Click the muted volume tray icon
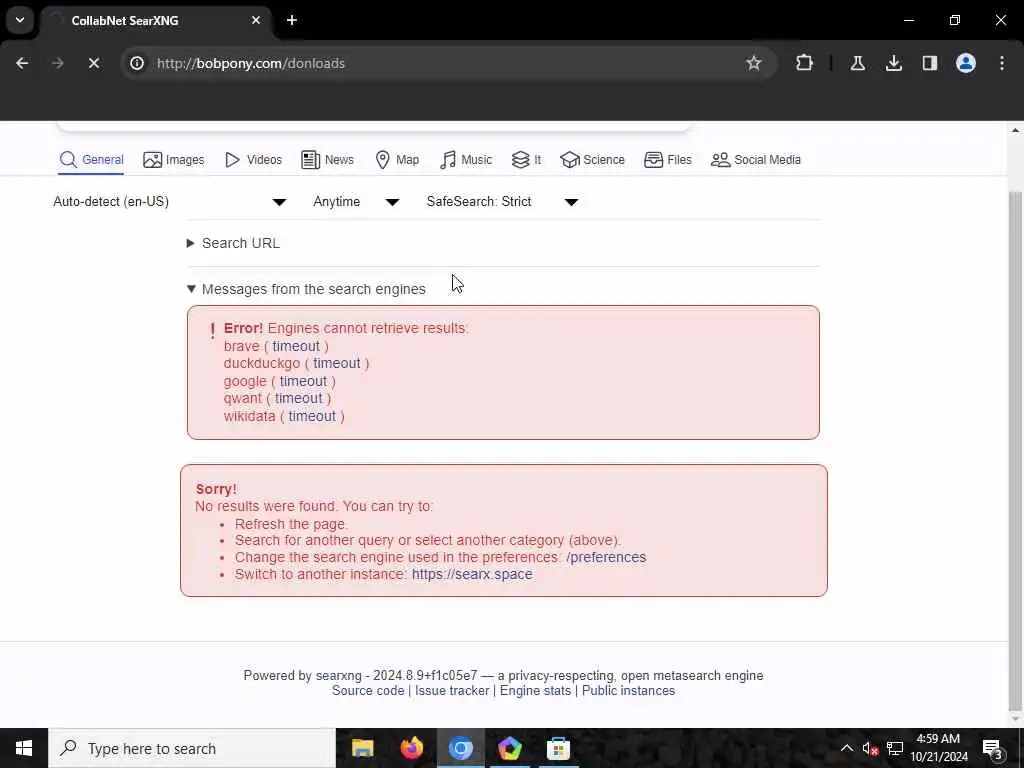 (870, 748)
